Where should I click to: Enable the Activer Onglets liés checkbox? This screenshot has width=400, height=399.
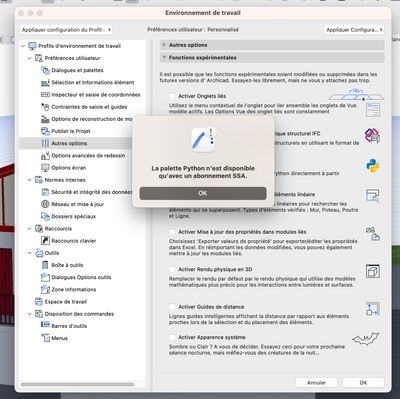click(172, 96)
